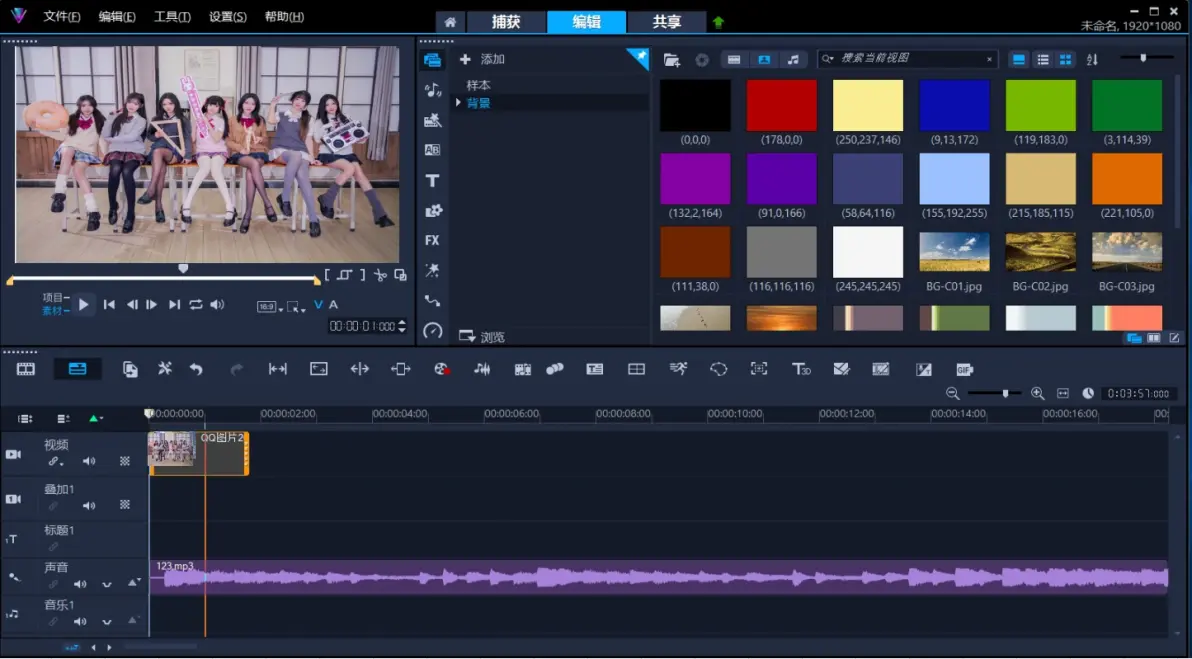This screenshot has width=1192, height=659.
Task: Expand the 背景 folder in library tree
Action: coord(459,103)
